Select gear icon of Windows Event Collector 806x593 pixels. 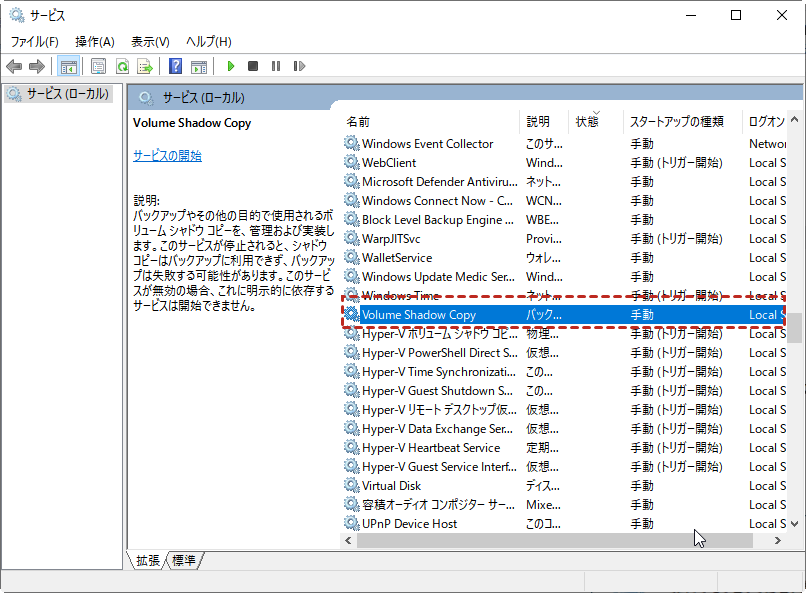352,143
